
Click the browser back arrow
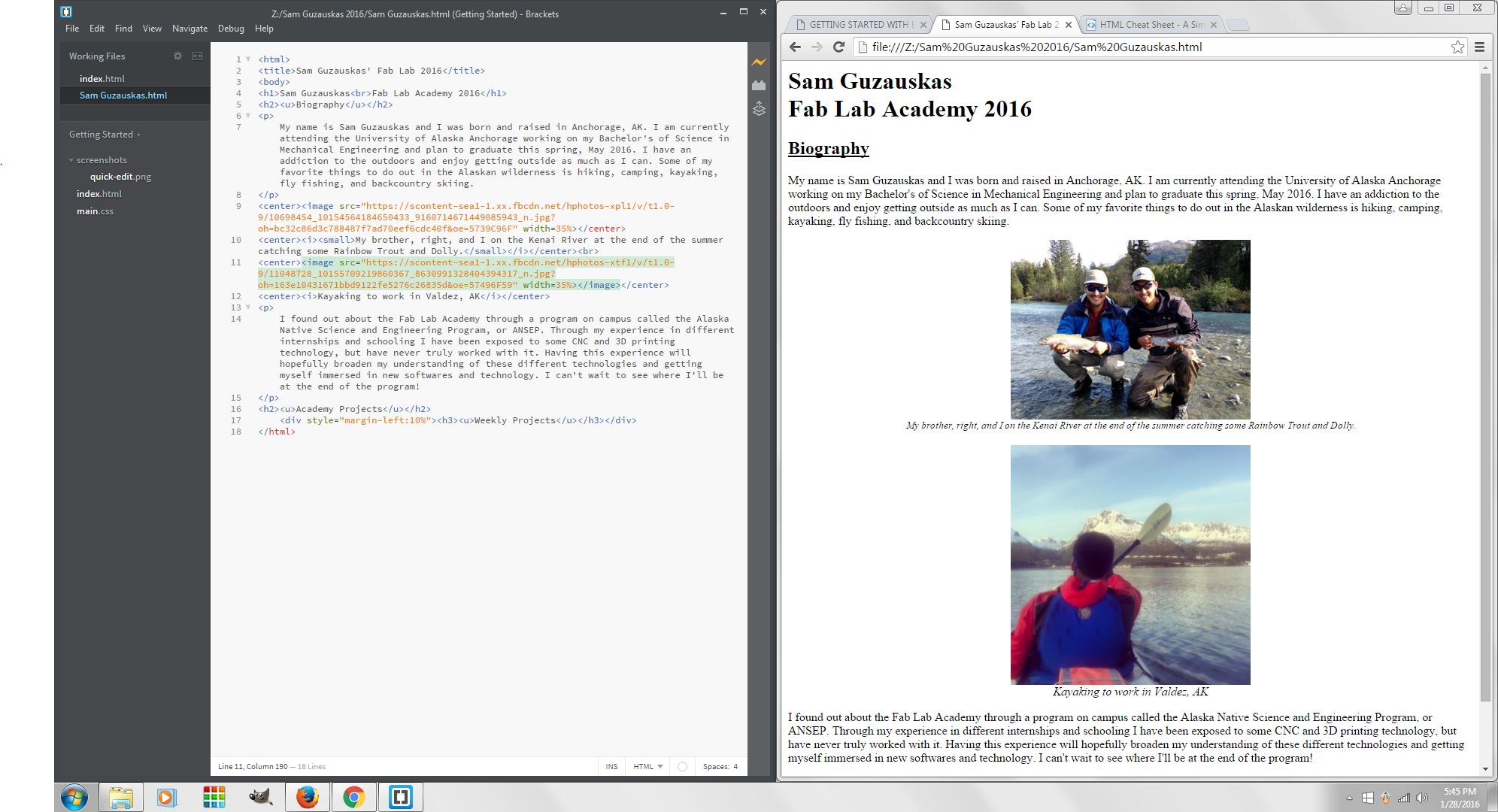click(x=795, y=47)
